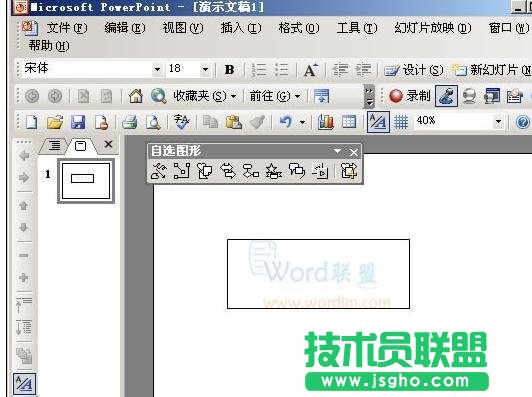Open Flowchart shapes in 自选图形 toolbar
The image size is (532, 397).
(x=251, y=171)
